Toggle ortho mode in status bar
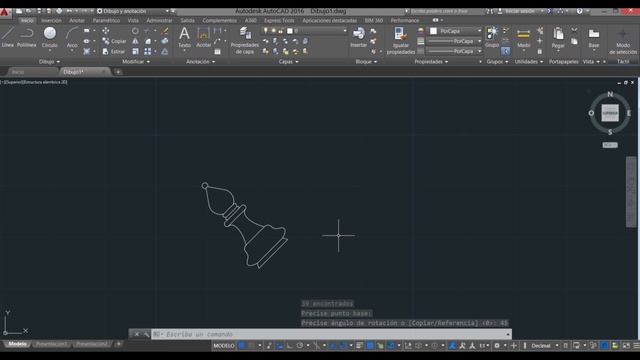The image size is (640, 360). [289, 346]
